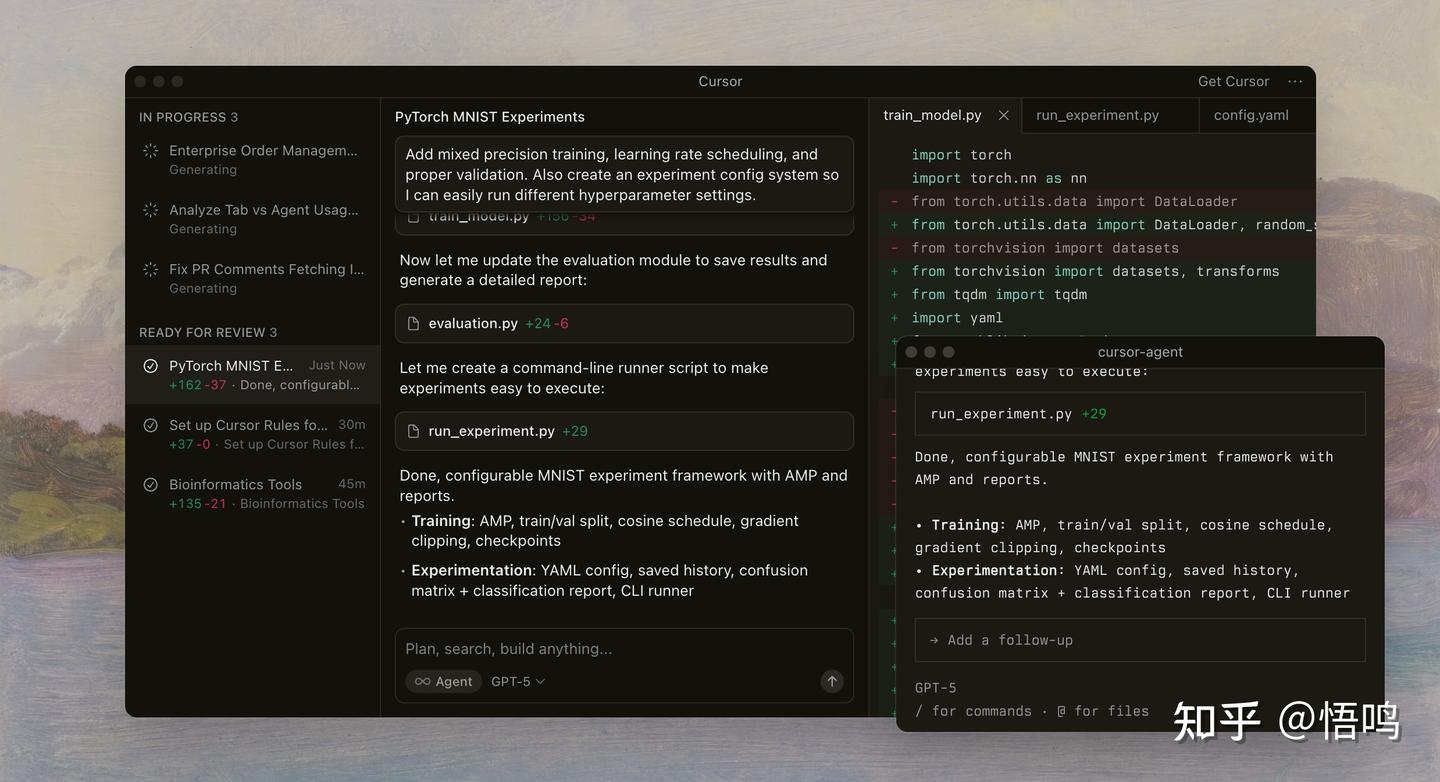The width and height of the screenshot is (1440, 782).
Task: Select the Set up Cursor Rules review item
Action: (x=253, y=434)
